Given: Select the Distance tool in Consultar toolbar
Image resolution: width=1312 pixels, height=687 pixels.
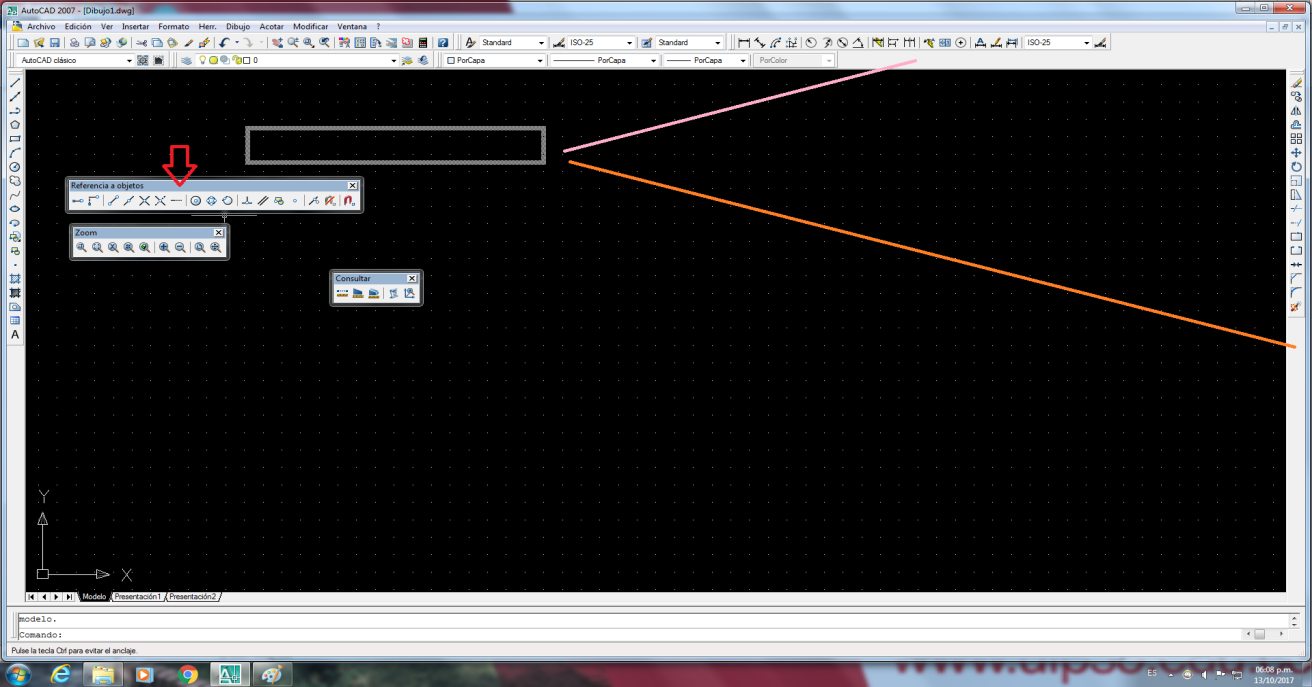Looking at the screenshot, I should (342, 293).
